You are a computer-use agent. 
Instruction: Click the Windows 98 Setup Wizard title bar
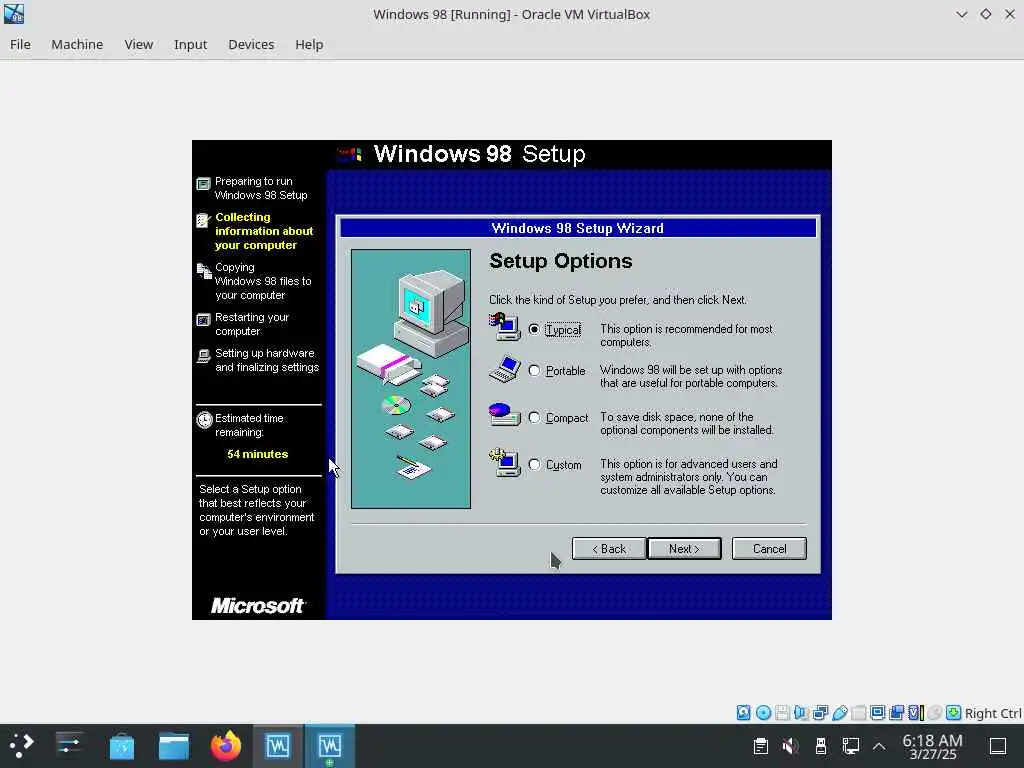(578, 228)
